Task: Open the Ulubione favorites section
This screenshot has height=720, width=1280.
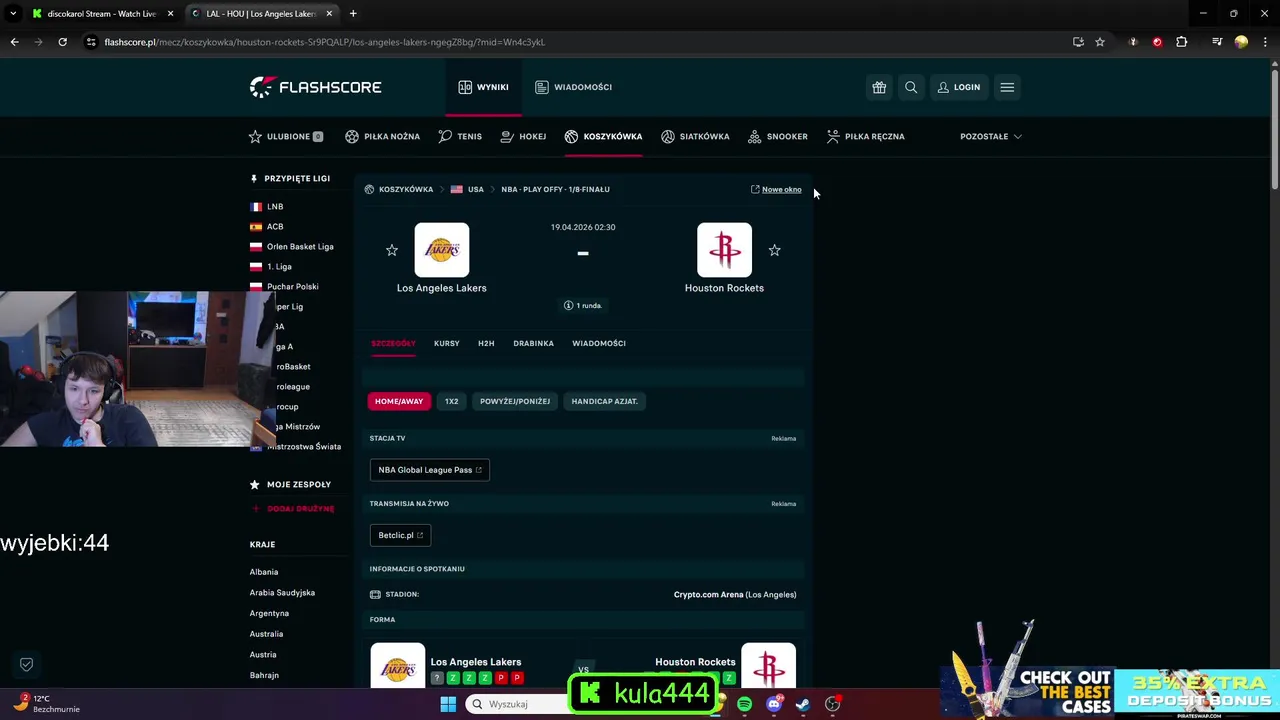Action: (x=286, y=136)
